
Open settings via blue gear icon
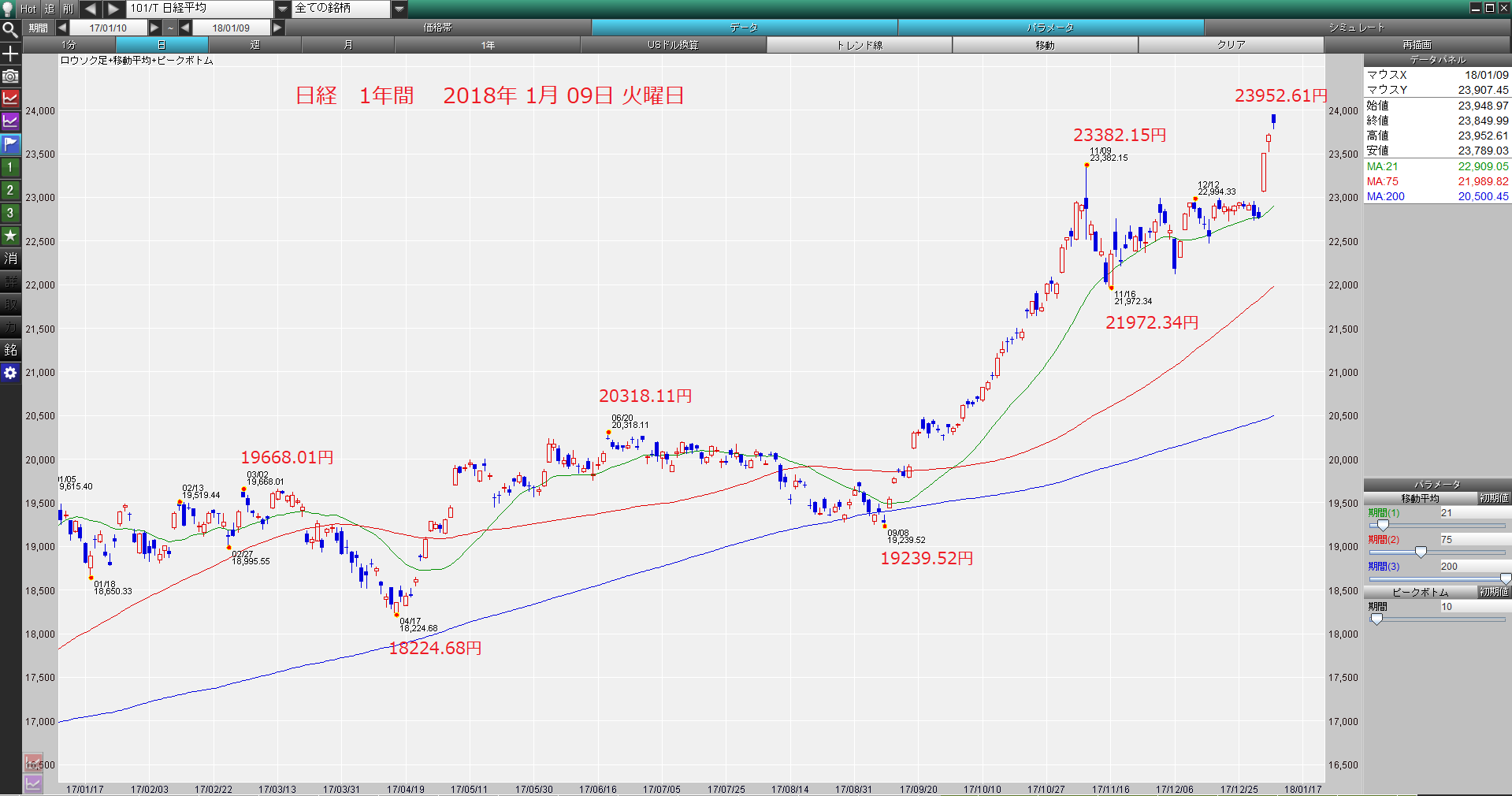pos(10,373)
